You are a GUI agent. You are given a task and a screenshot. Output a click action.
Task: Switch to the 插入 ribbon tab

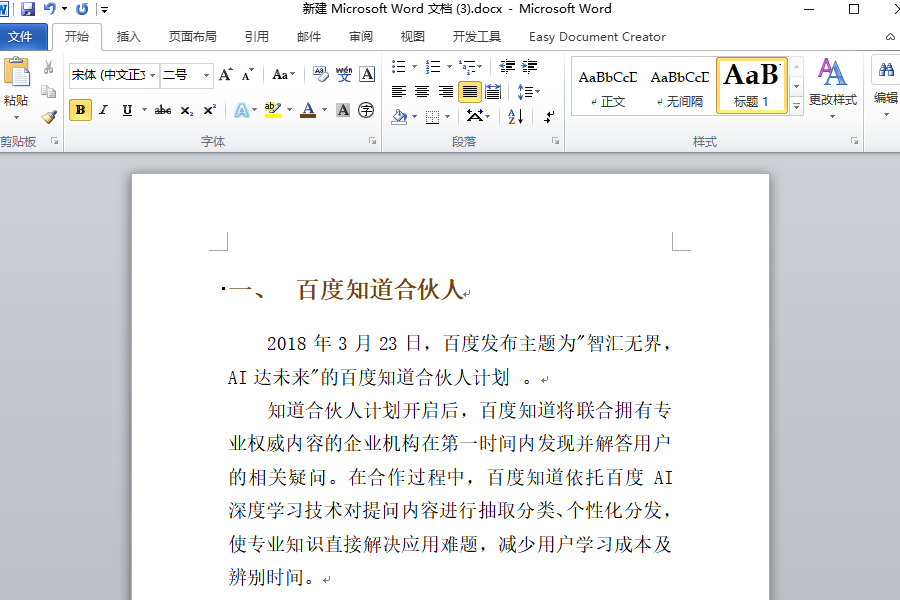(129, 37)
